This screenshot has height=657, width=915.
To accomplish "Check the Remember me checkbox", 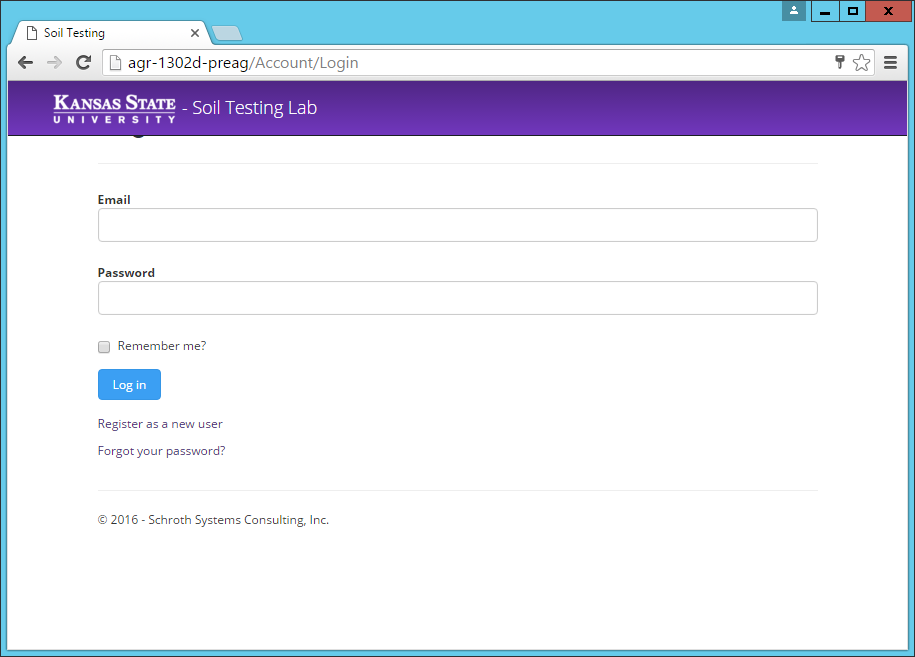I will (x=104, y=347).
